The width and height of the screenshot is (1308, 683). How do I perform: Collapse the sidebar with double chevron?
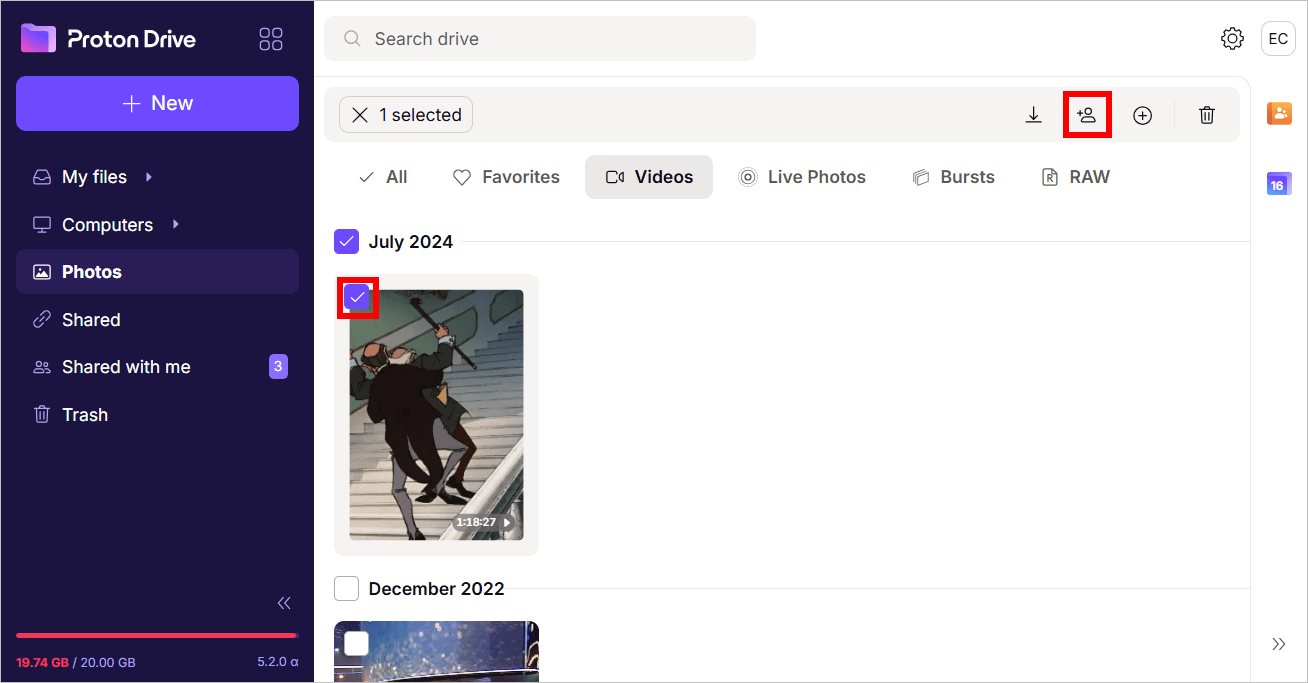[284, 603]
